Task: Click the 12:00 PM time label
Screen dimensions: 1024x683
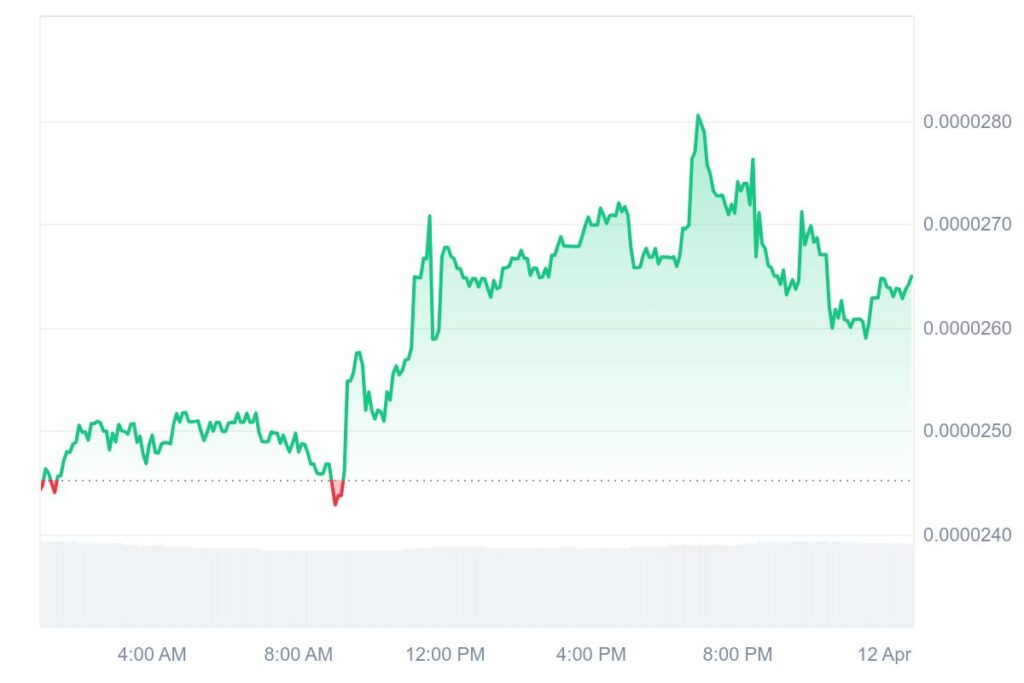Action: coord(445,655)
